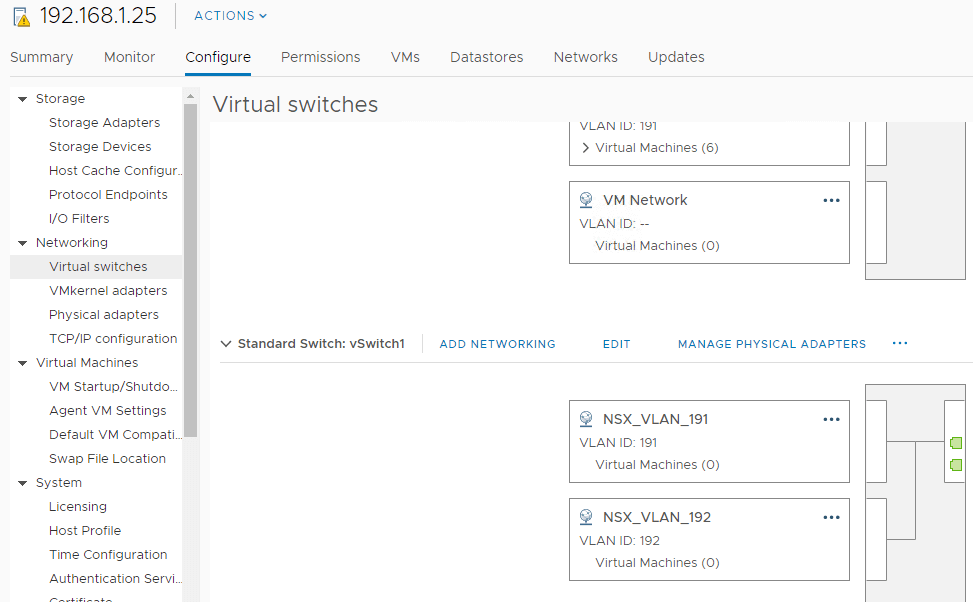Click the VM Network port group icon

[586, 200]
